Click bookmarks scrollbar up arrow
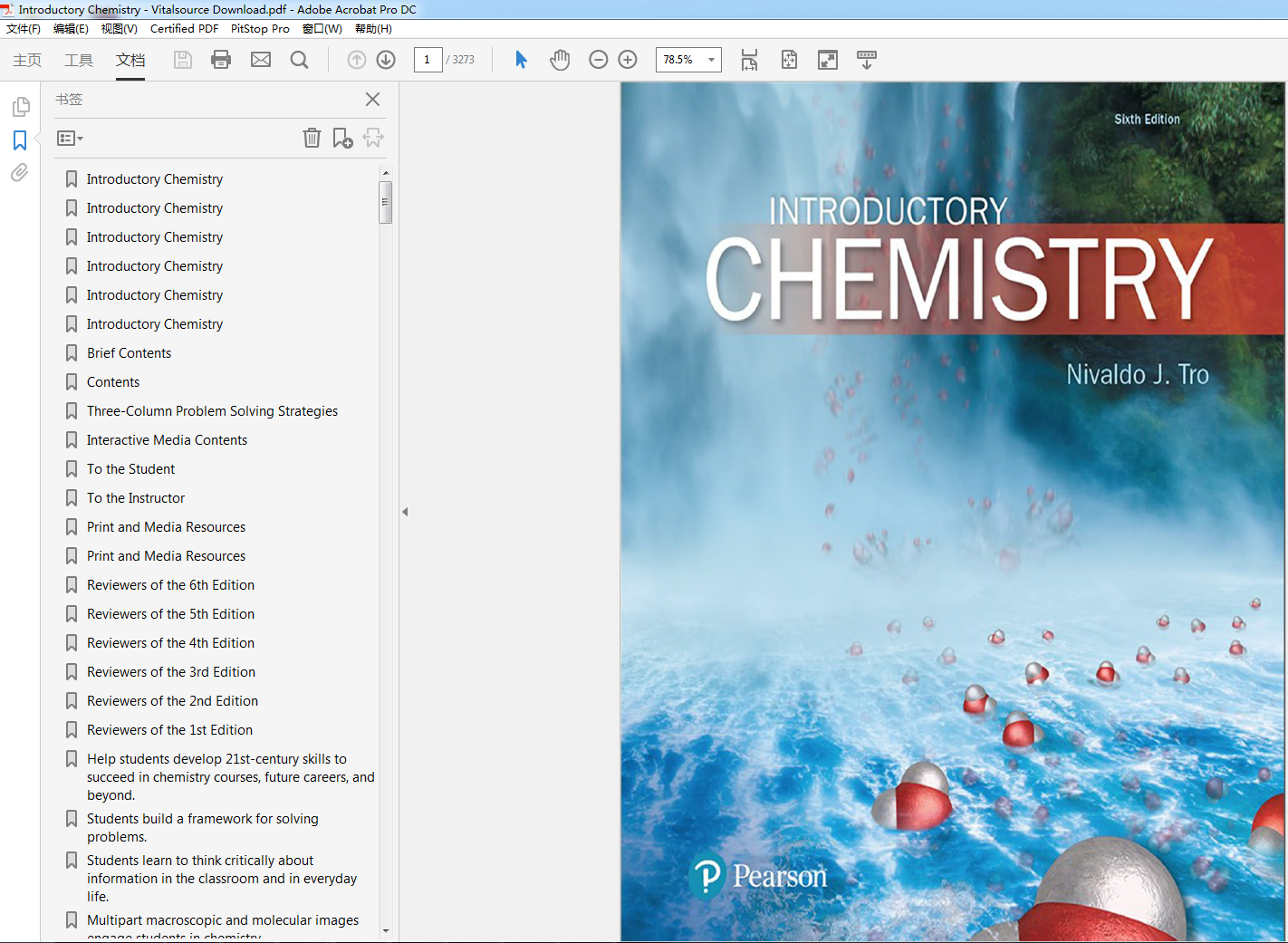Screen dimensions: 1288x943 point(386,172)
